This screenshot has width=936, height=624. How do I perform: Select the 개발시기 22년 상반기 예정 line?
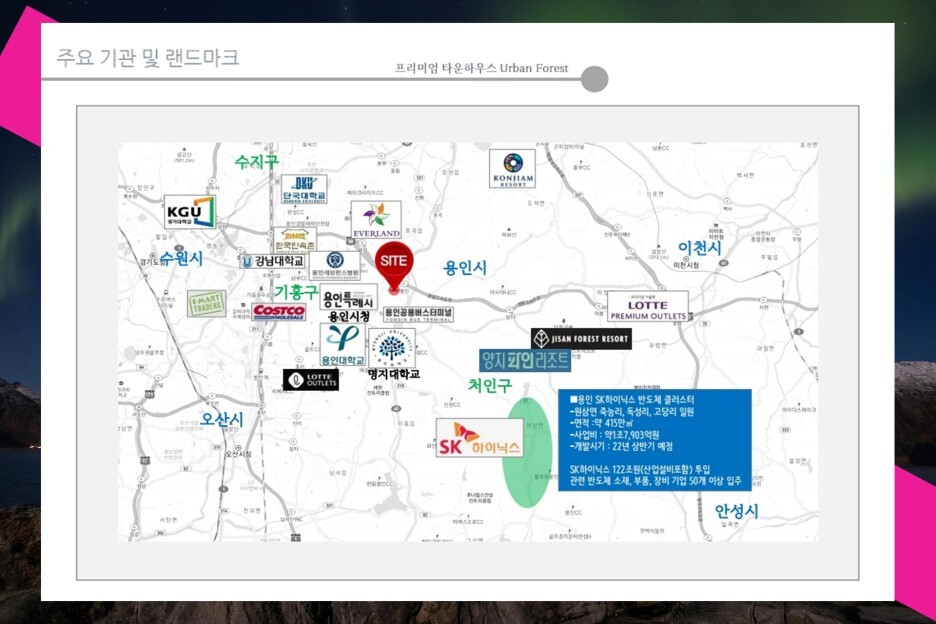[621, 446]
